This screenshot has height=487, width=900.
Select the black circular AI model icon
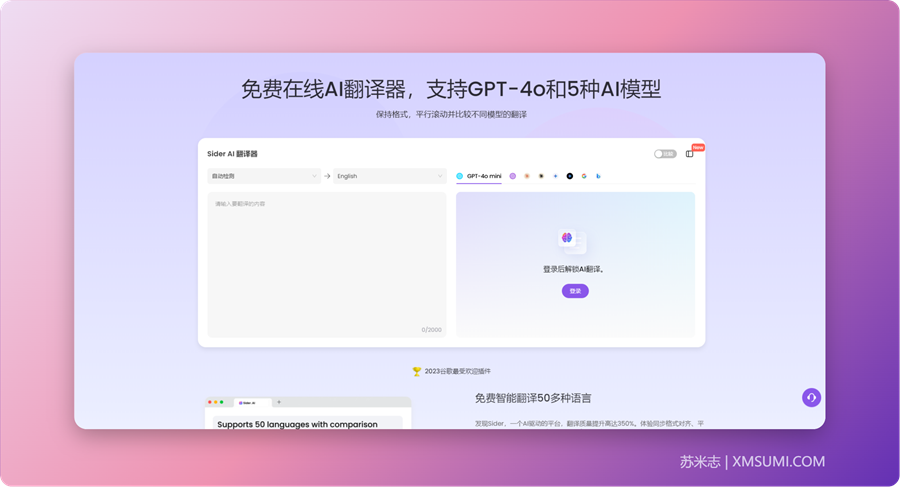(x=570, y=176)
